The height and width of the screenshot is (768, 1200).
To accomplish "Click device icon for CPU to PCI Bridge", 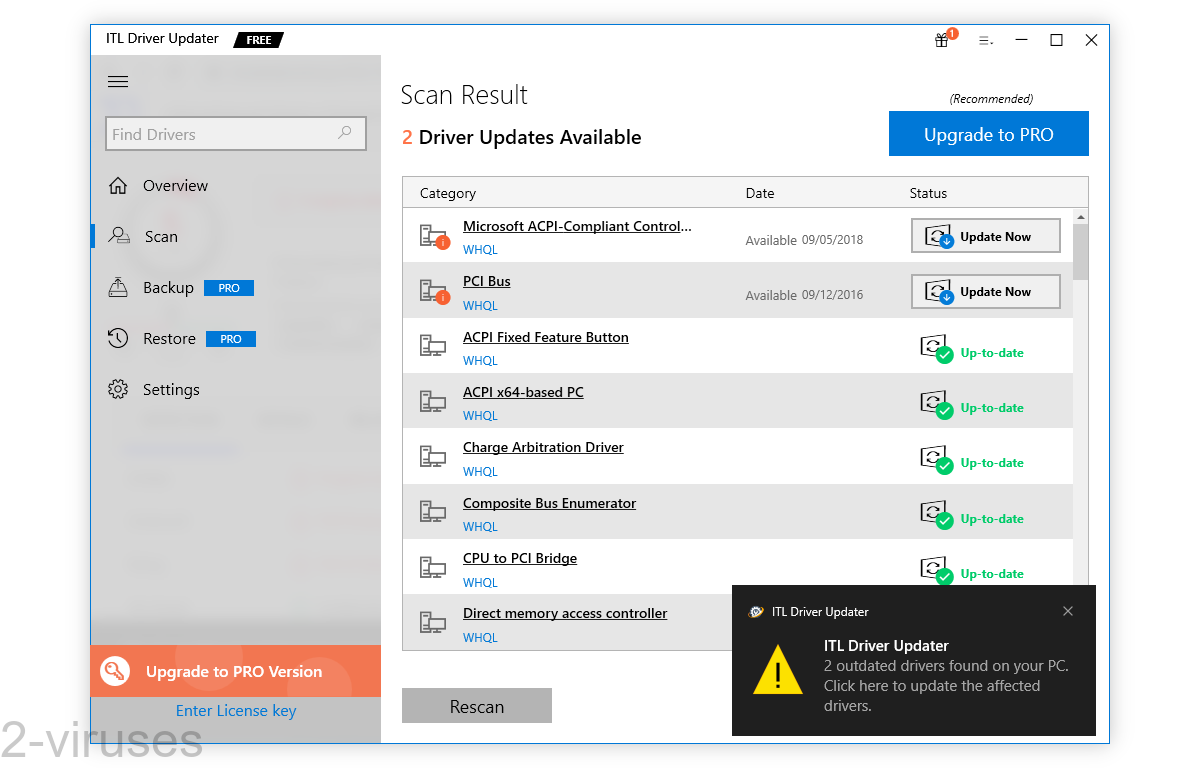I will pyautogui.click(x=432, y=568).
